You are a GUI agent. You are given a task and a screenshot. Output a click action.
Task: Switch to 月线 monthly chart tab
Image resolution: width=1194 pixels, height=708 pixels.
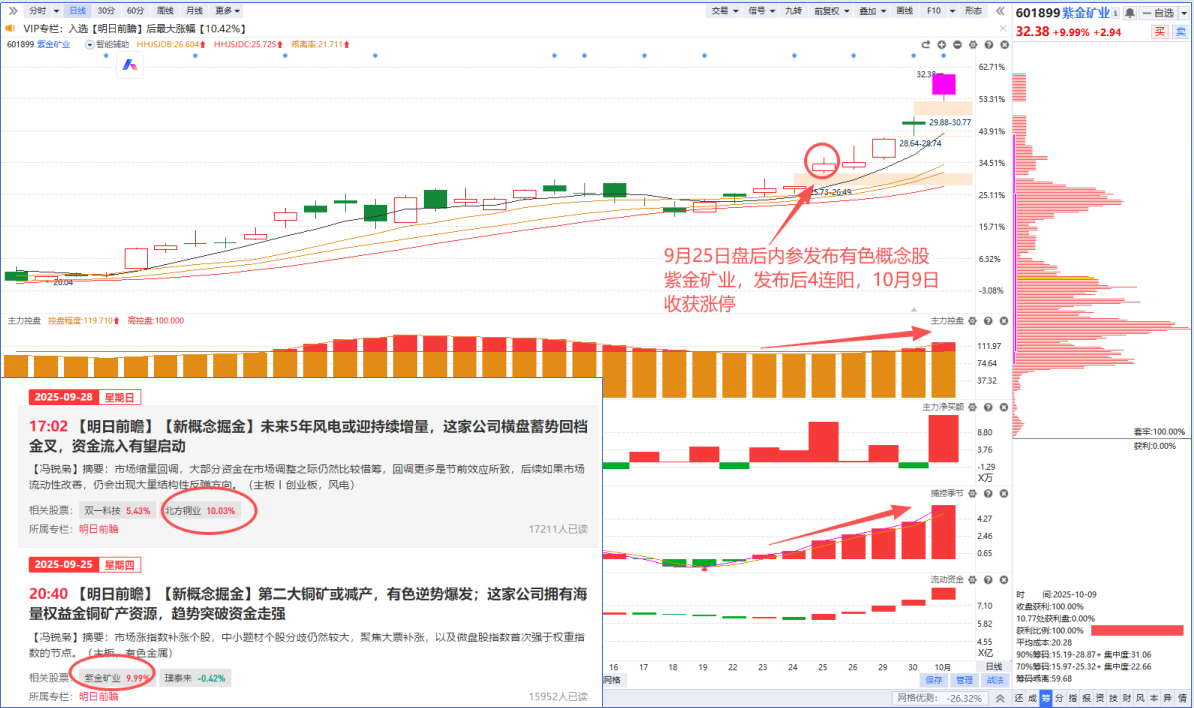[x=195, y=11]
